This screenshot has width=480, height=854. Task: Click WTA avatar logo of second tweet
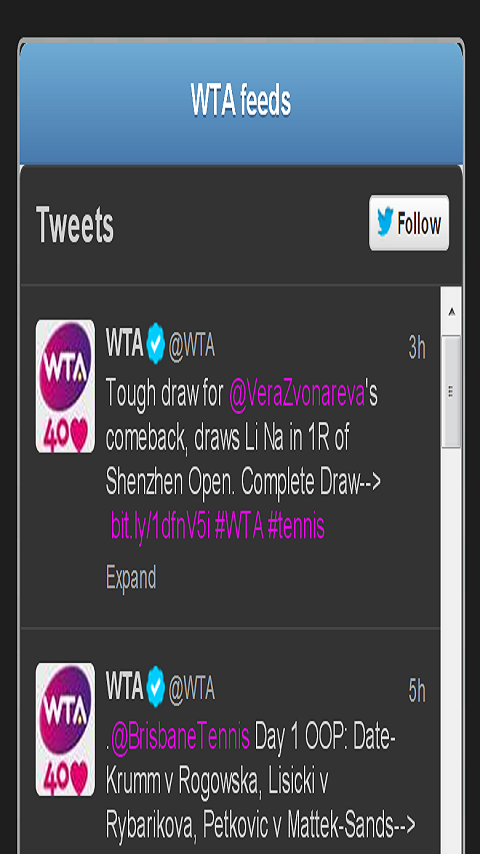click(65, 729)
